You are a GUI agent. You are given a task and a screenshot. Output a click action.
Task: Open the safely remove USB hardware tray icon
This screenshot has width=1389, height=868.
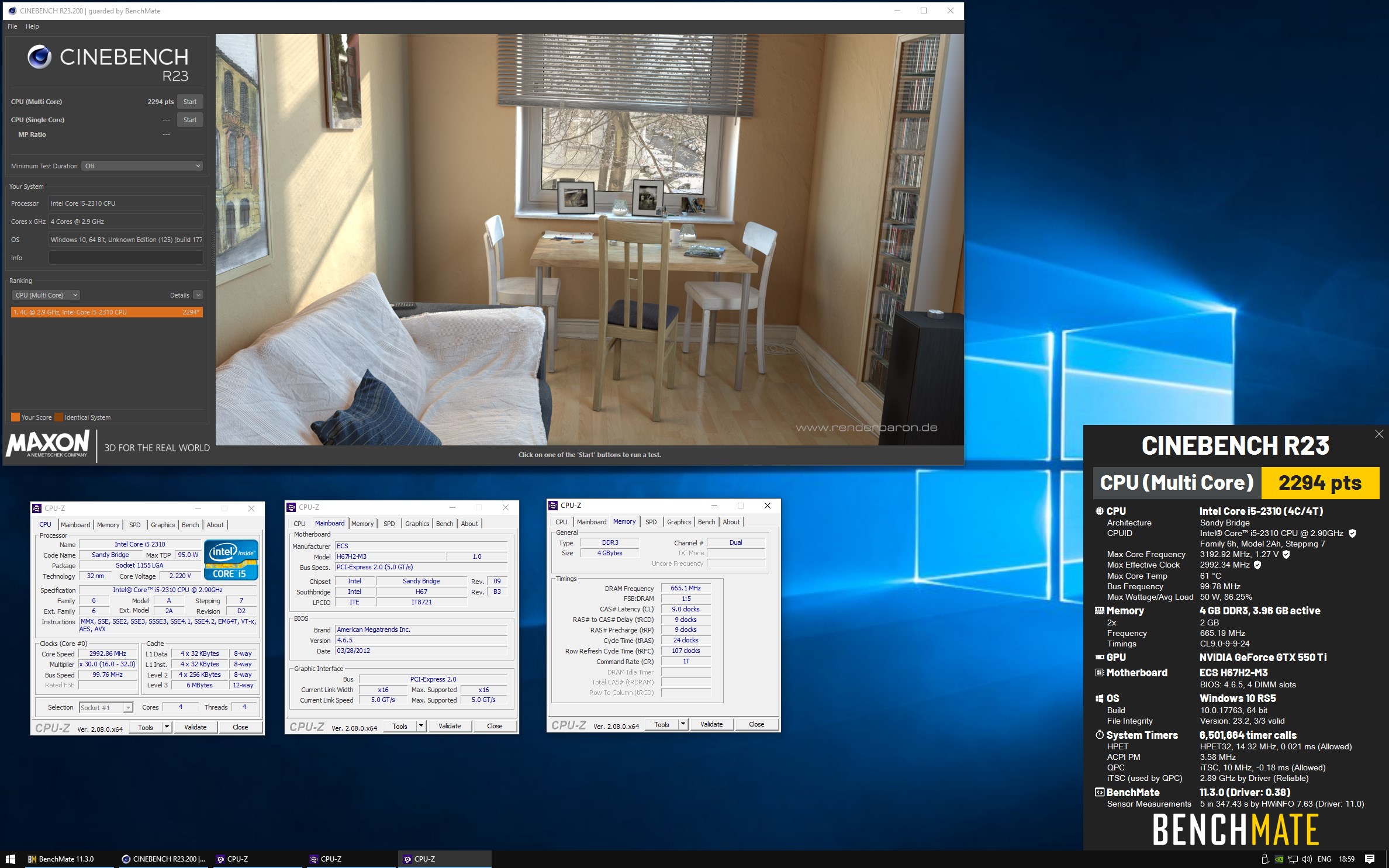coord(1264,859)
